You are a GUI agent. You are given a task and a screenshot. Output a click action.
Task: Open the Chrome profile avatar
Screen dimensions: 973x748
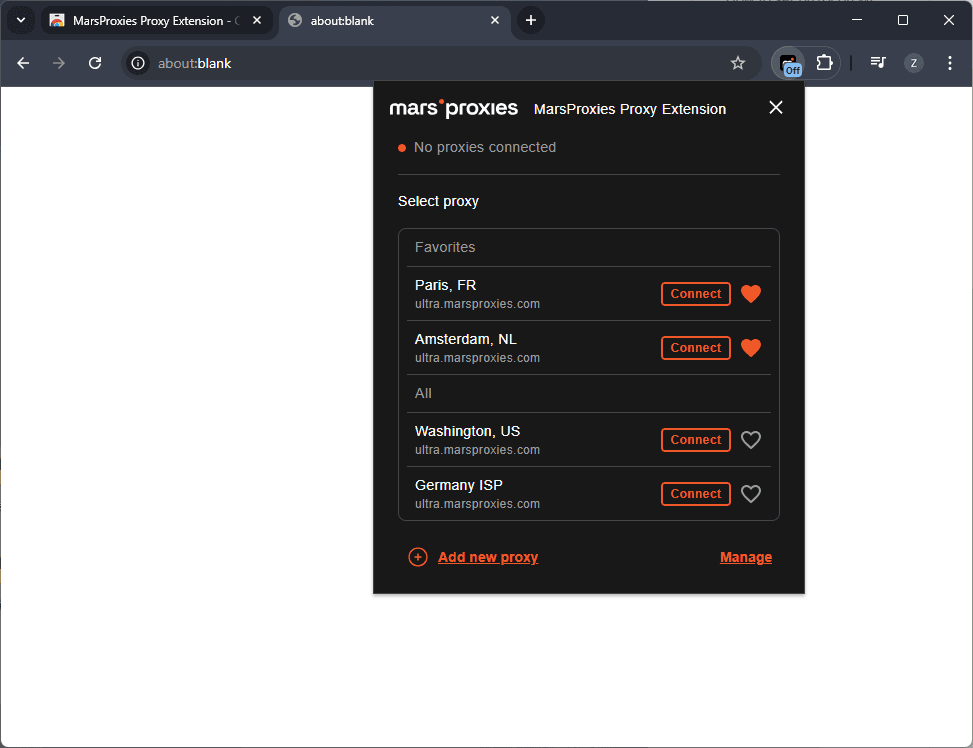click(913, 63)
